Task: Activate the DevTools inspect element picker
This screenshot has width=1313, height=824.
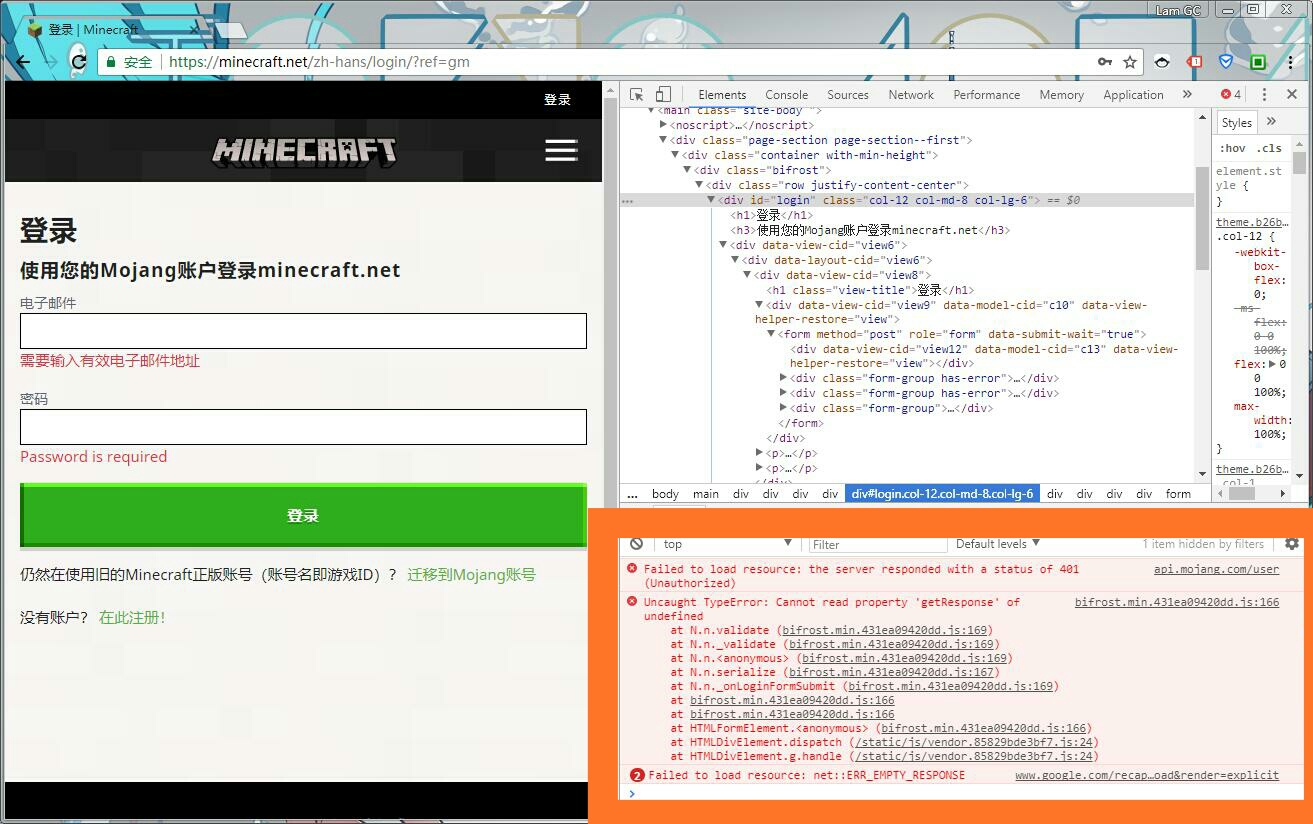Action: click(636, 94)
